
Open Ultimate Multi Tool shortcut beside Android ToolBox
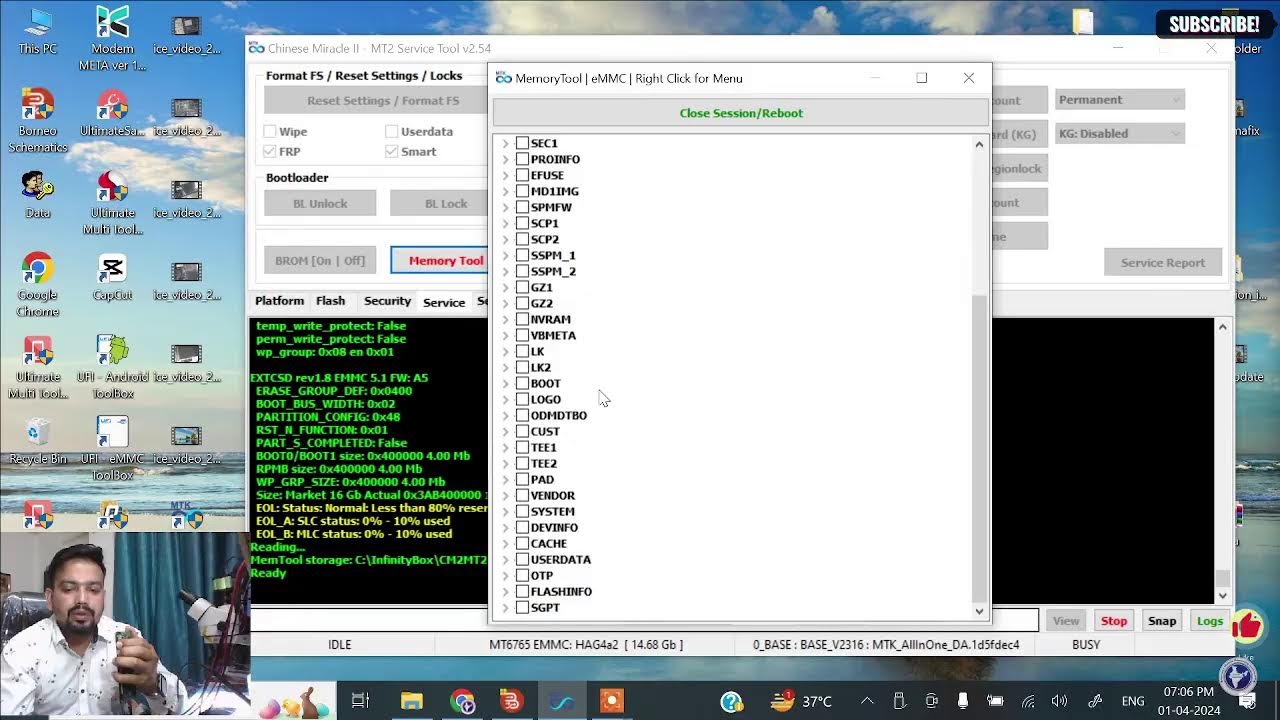(x=37, y=366)
